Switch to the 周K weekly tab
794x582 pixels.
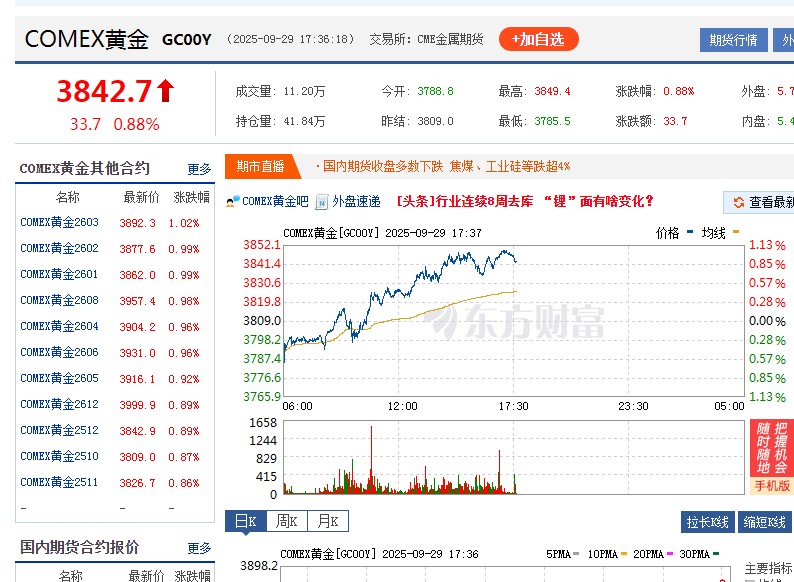point(287,521)
